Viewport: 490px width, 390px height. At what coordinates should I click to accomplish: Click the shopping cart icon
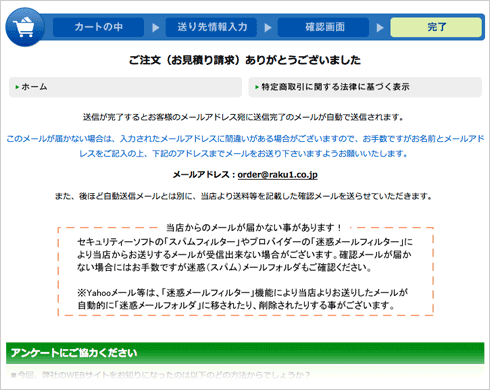pos(25,27)
